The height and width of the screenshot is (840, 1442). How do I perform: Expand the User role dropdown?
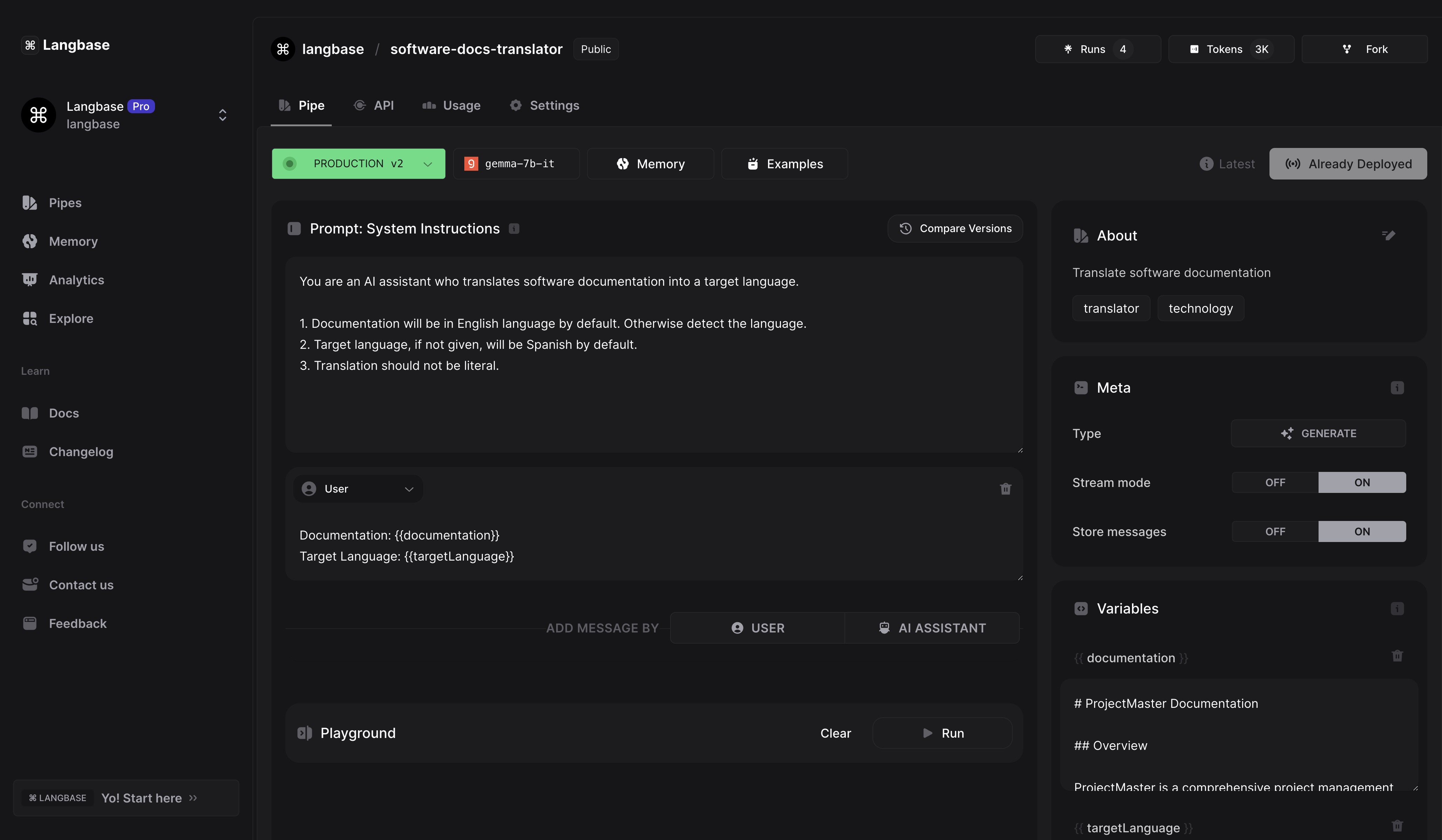click(x=358, y=489)
